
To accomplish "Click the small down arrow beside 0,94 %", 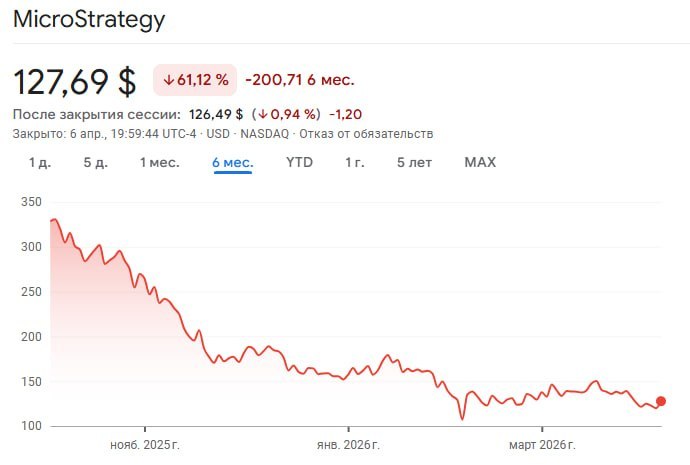I will [x=263, y=113].
